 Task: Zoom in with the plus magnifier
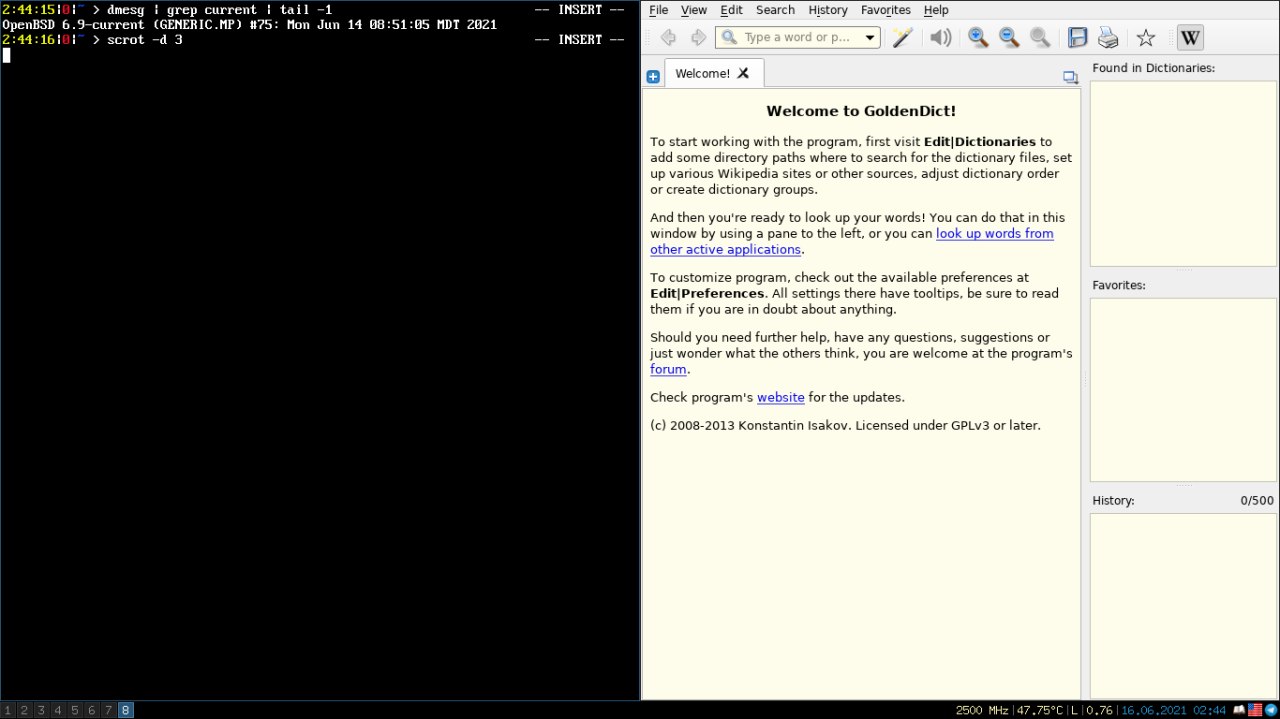coord(978,38)
